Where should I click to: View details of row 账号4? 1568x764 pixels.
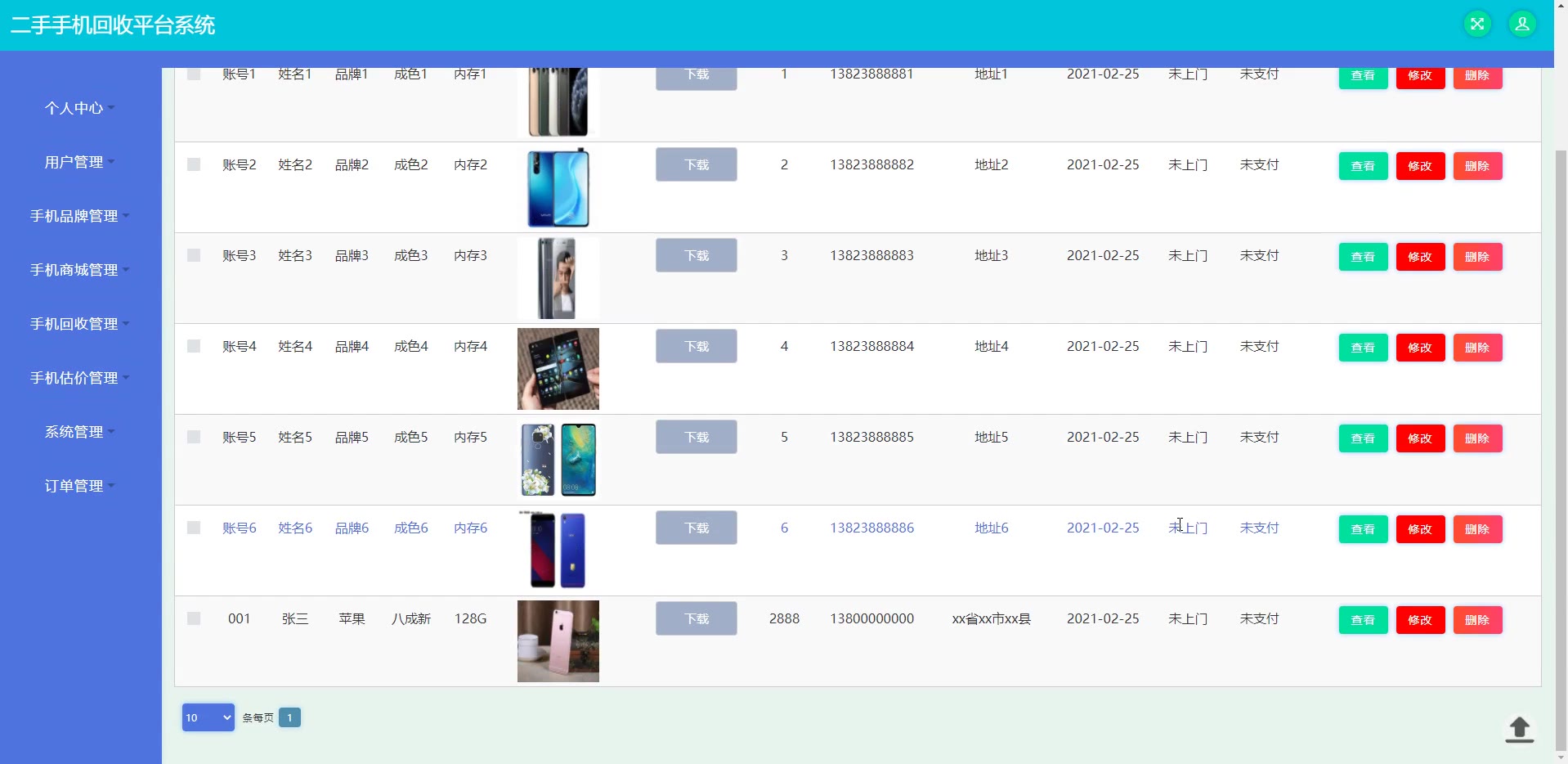click(x=1363, y=348)
